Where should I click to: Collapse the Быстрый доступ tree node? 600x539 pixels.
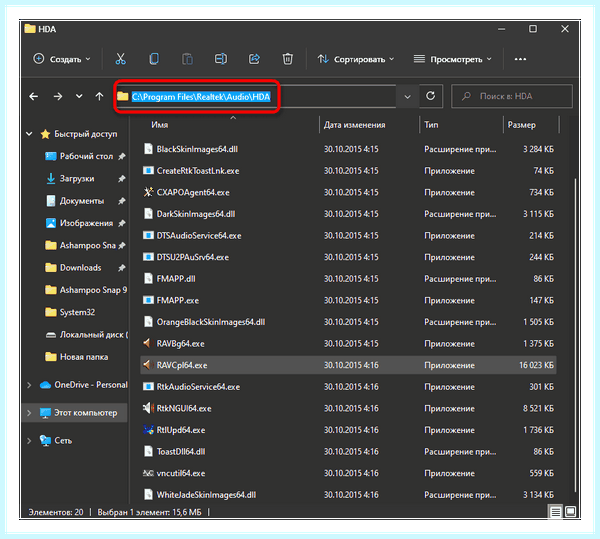29,134
